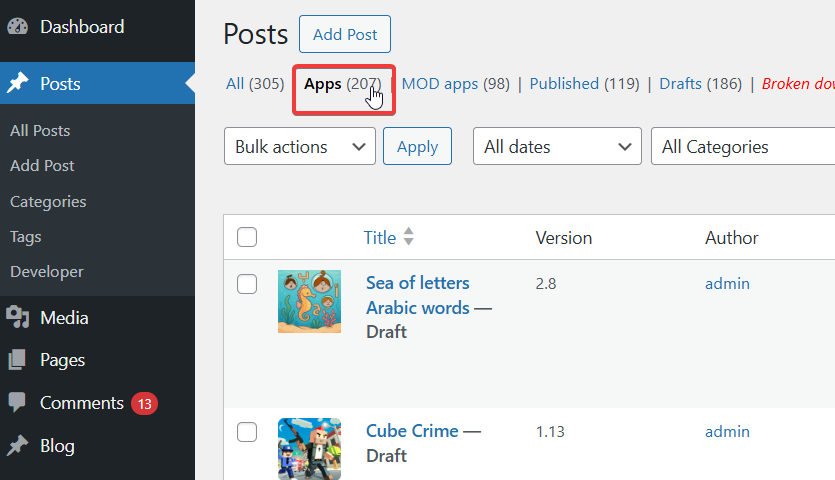Click the Pages icon in sidebar

tap(18, 360)
